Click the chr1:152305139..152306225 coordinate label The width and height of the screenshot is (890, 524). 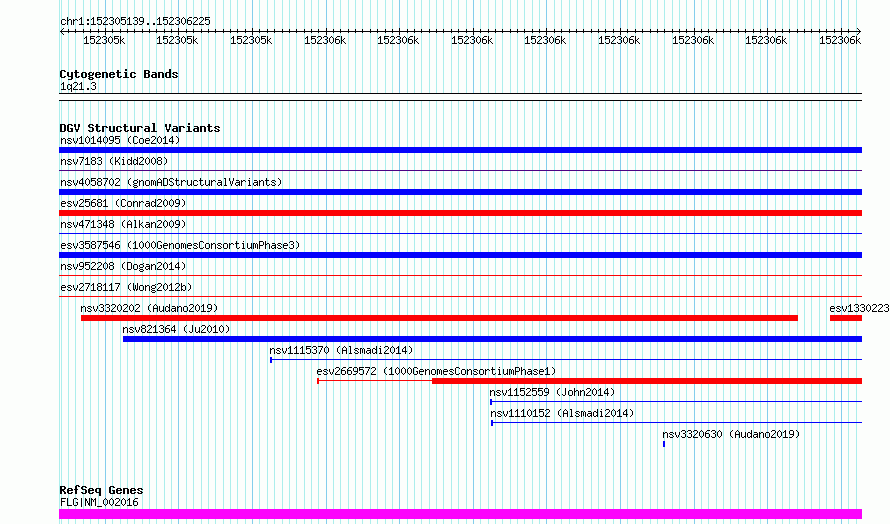click(x=135, y=21)
